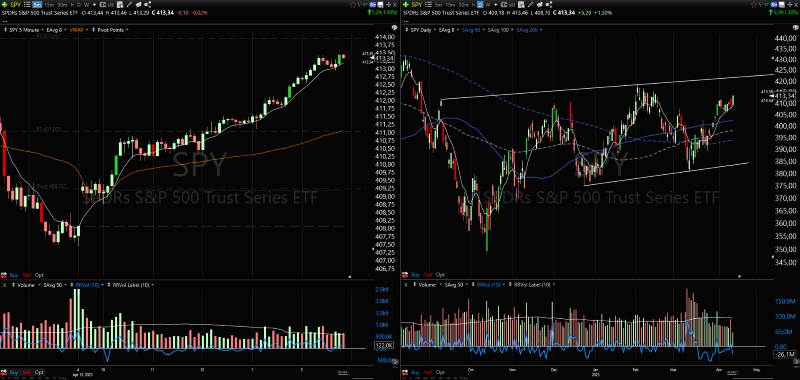The width and height of the screenshot is (800, 380).
Task: Select the 5m timeframe tab on left chart
Action: click(37, 5)
